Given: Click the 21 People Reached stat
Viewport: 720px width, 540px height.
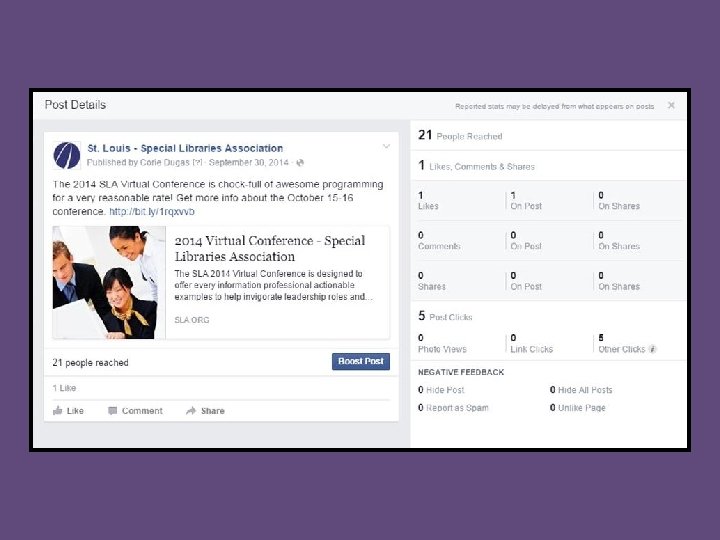Looking at the screenshot, I should click(460, 135).
